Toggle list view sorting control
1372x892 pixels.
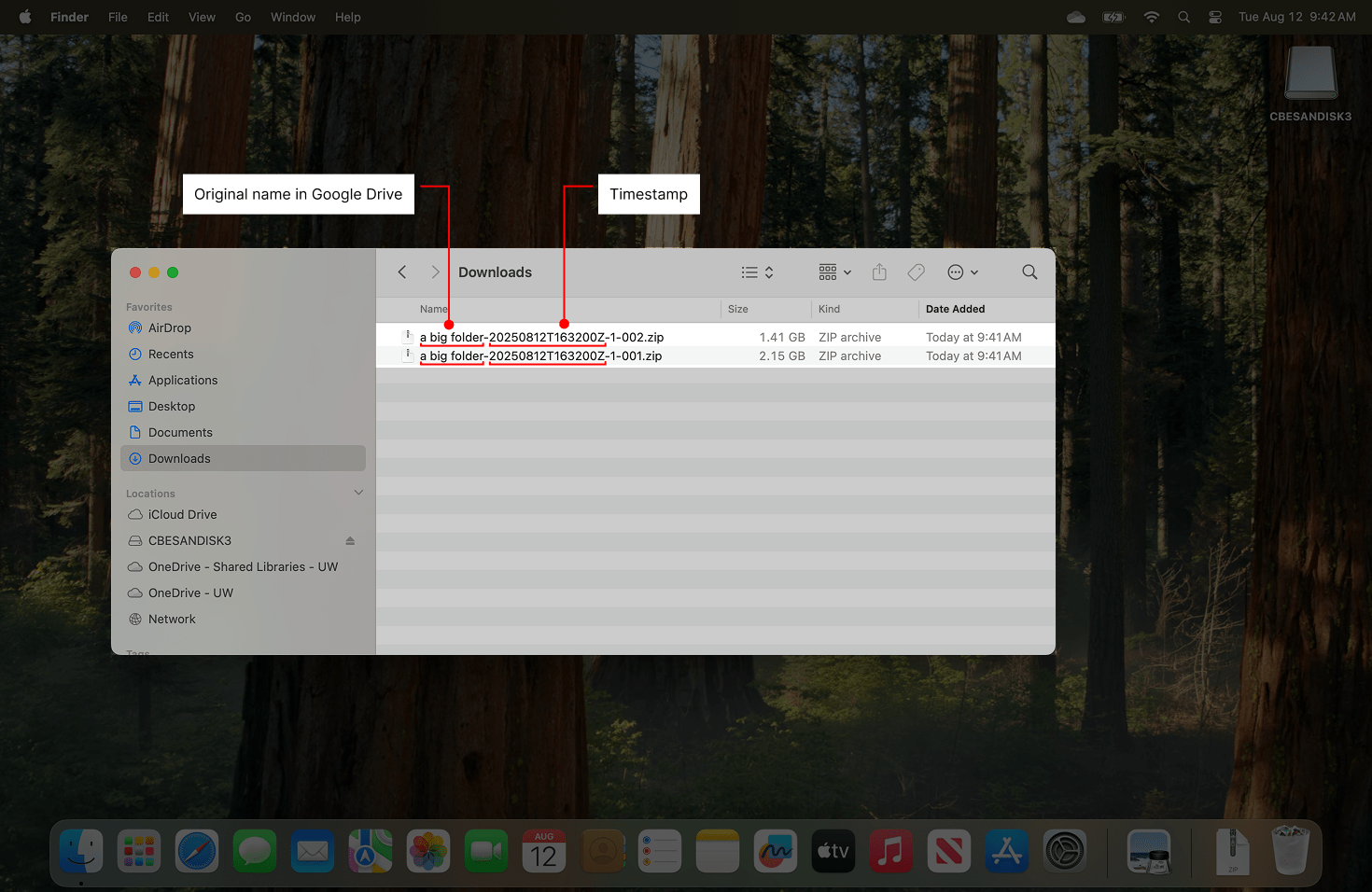(x=756, y=272)
